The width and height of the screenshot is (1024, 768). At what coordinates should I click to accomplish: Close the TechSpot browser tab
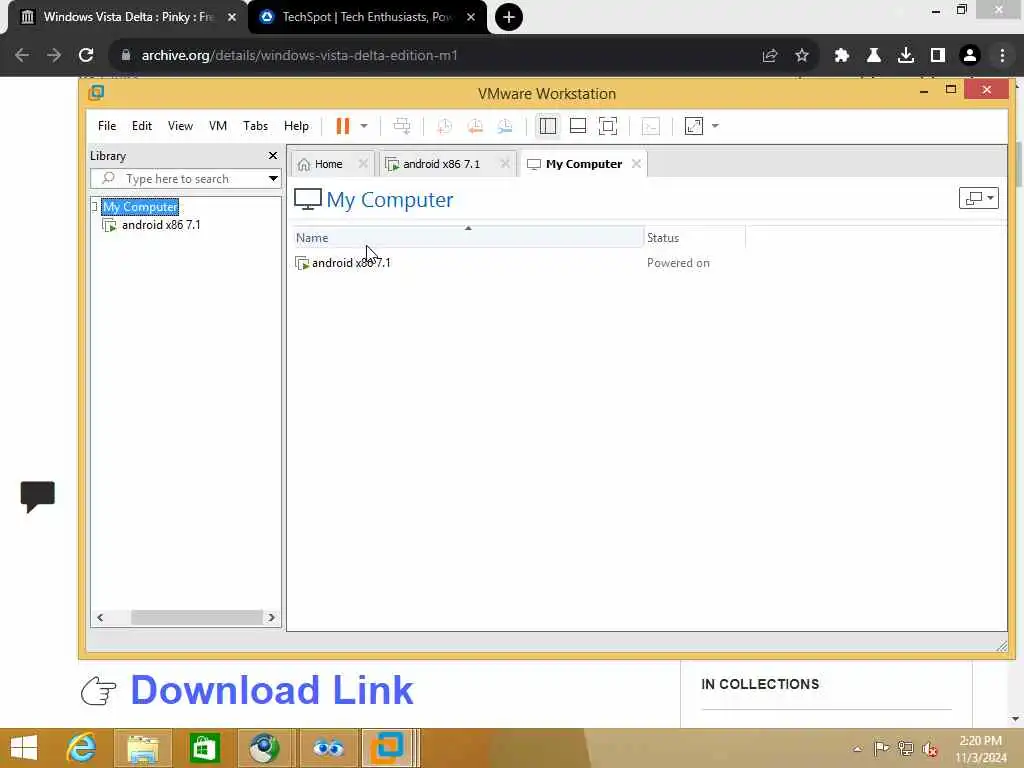[x=471, y=17]
